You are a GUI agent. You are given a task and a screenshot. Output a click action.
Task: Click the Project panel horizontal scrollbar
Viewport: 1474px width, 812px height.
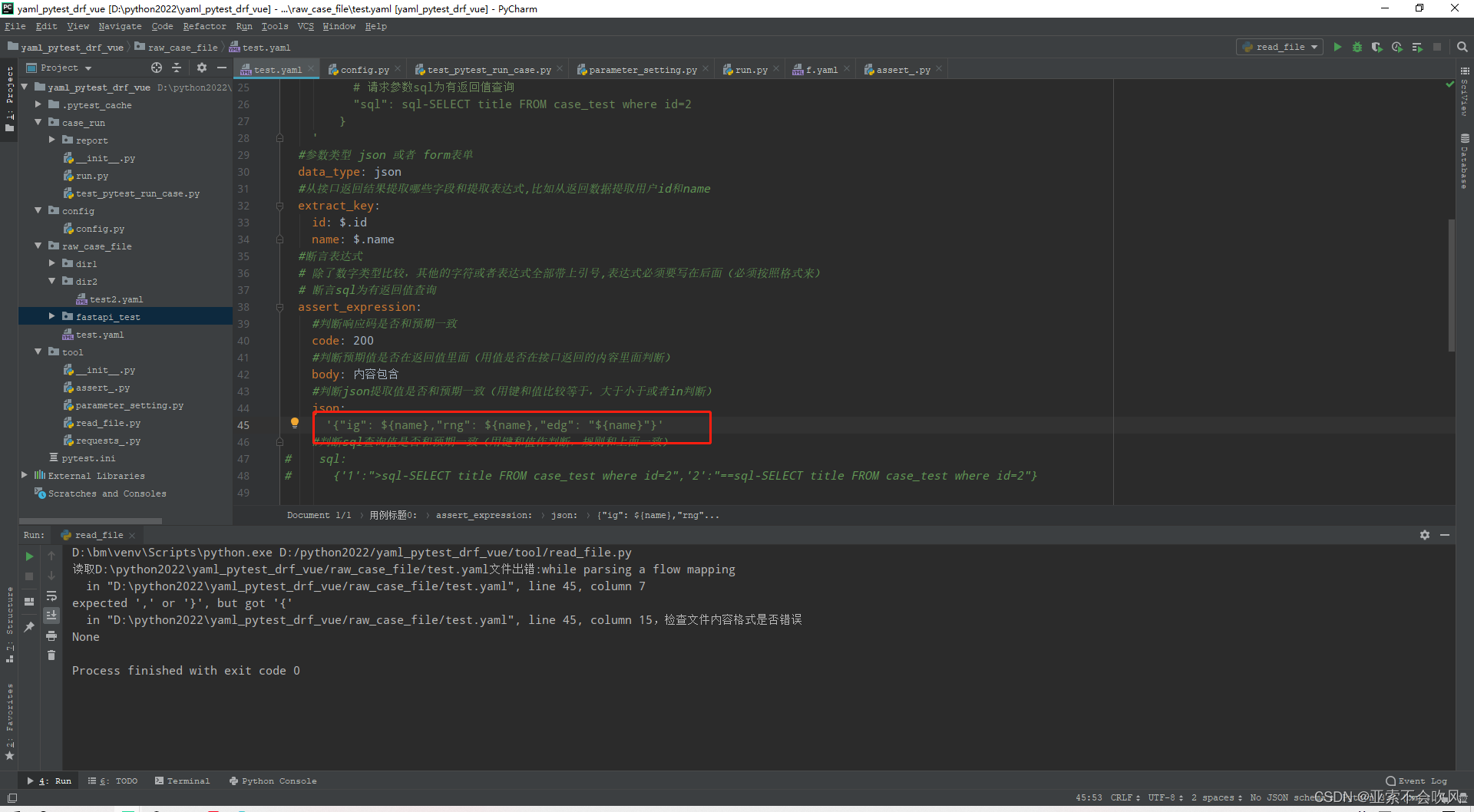(91, 520)
